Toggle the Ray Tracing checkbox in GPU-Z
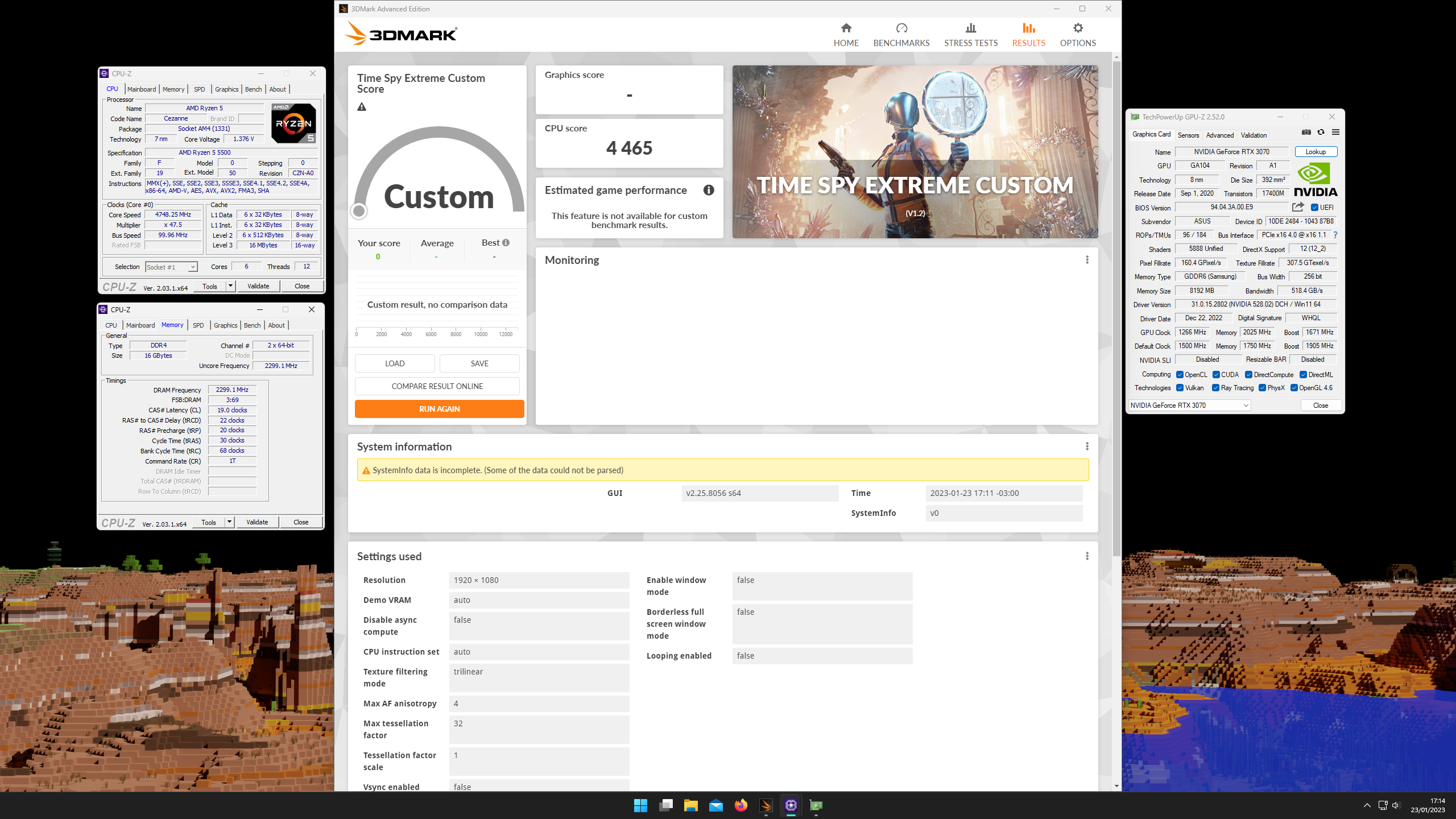This screenshot has width=1456, height=819. coord(1215,388)
